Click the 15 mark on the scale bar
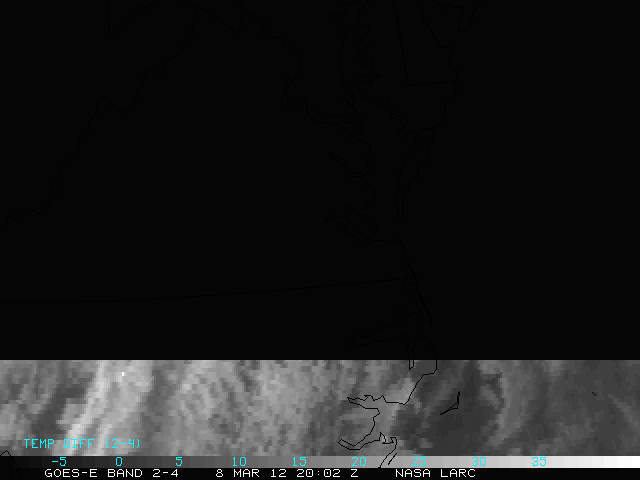 [x=298, y=462]
